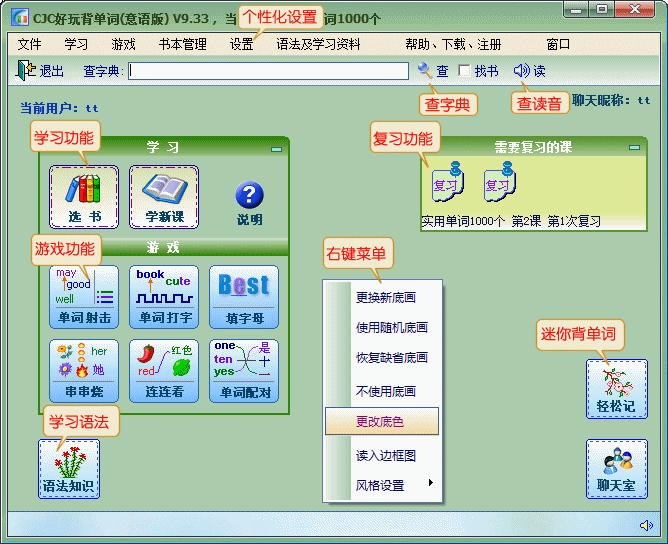Select 更改底色 from the context menu
668x544 pixels.
381,421
